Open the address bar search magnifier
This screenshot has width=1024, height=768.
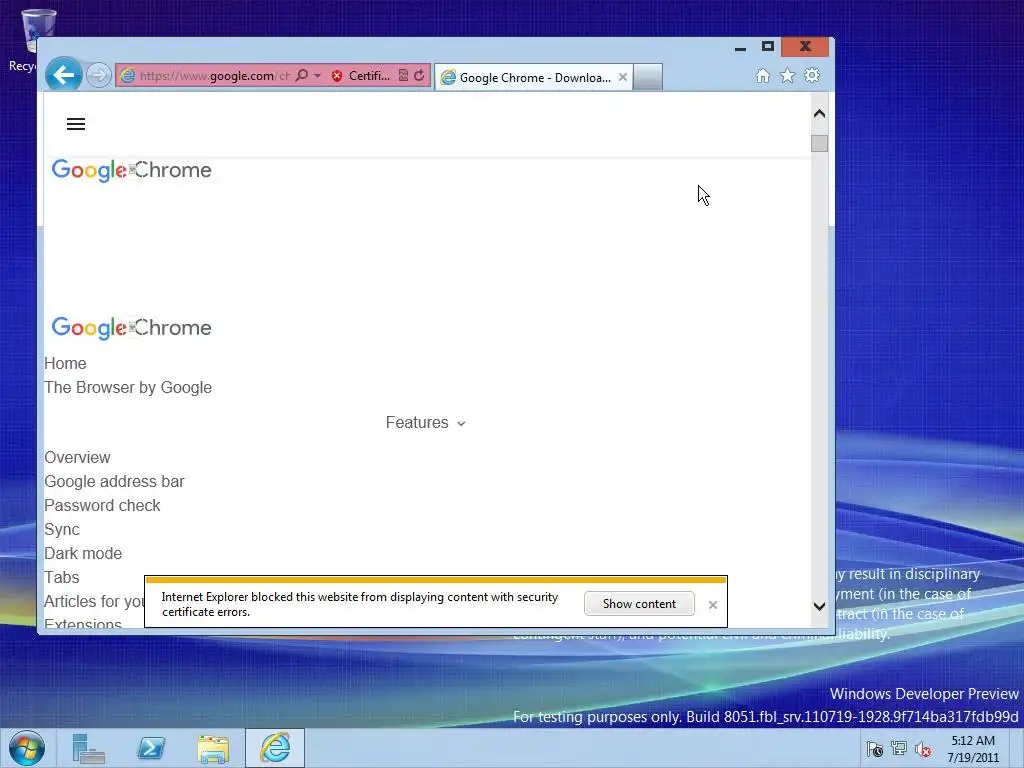click(x=302, y=76)
